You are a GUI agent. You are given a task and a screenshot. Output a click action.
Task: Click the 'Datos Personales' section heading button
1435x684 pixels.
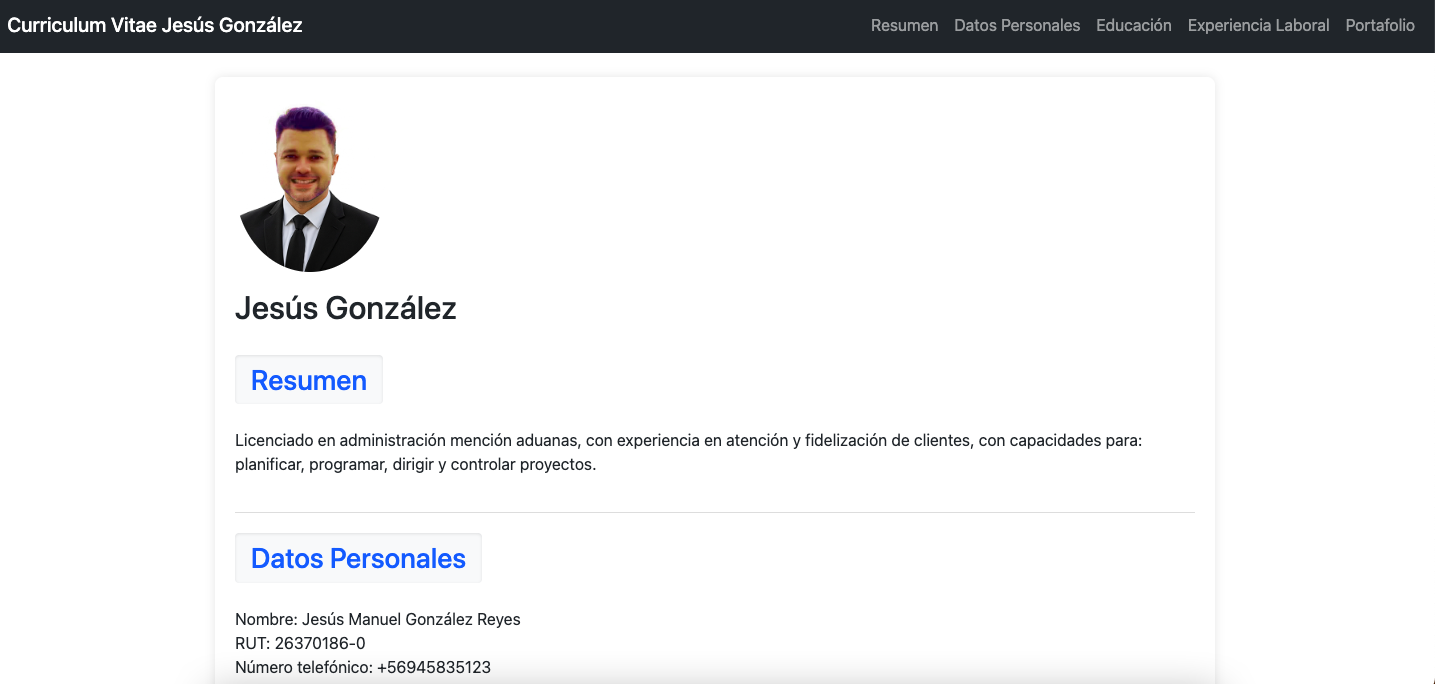(x=358, y=557)
